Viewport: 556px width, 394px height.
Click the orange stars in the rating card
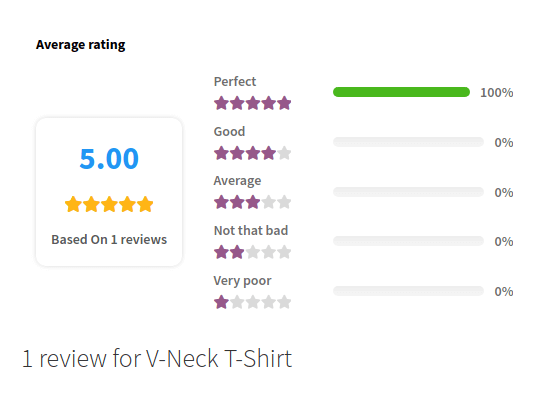(x=109, y=204)
